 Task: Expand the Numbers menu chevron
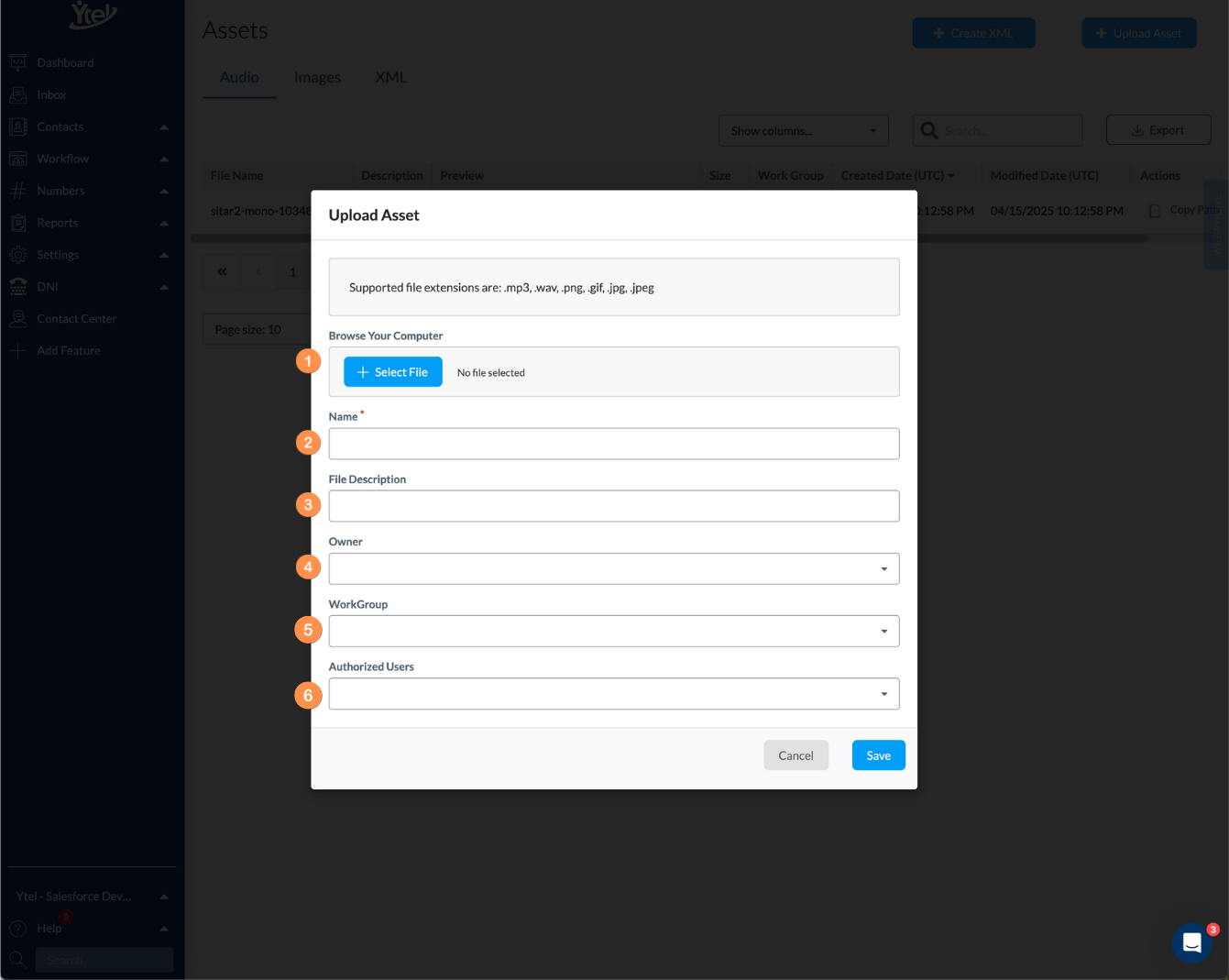tap(164, 192)
